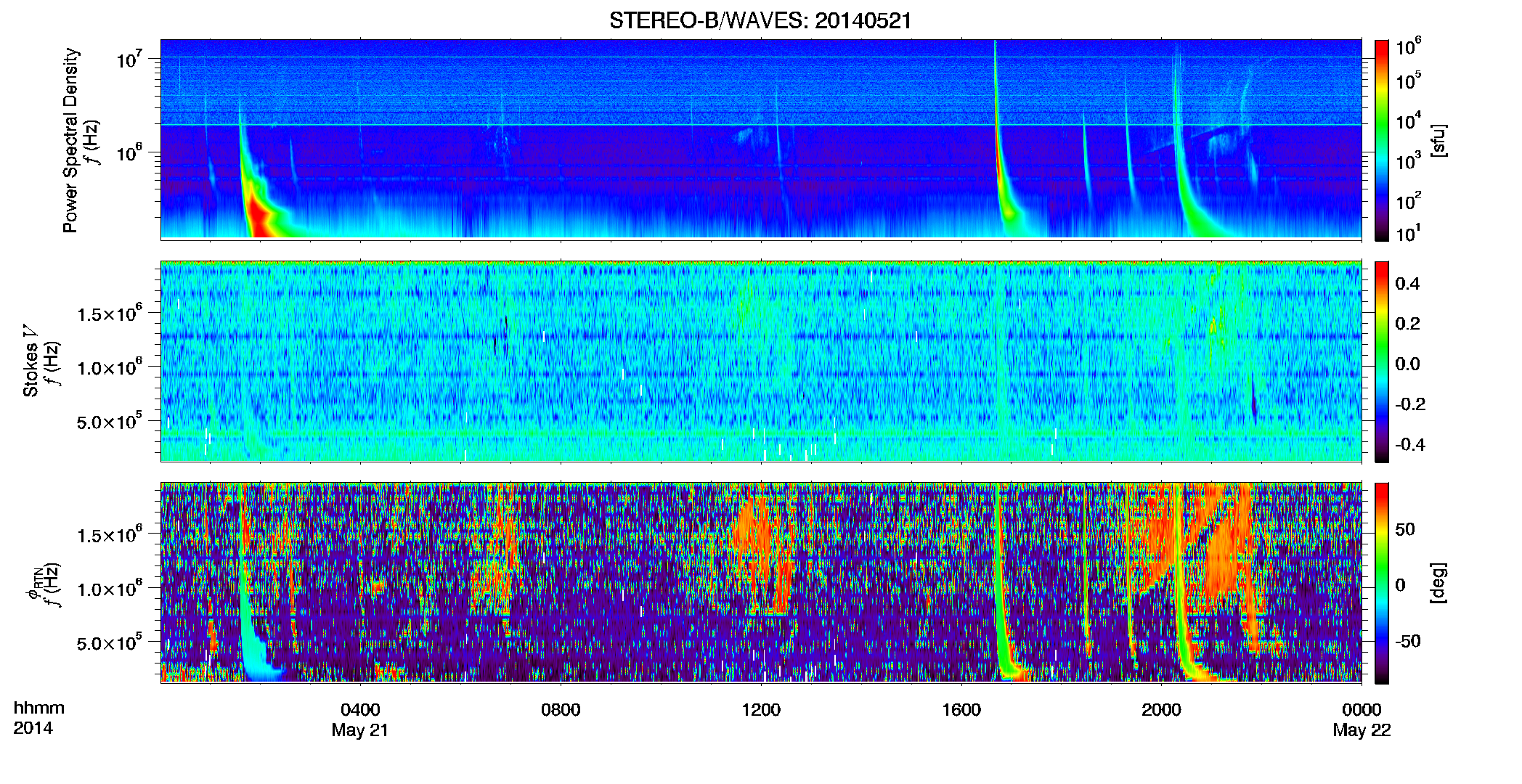Select the Power Spectral Density axis label

tap(70, 140)
